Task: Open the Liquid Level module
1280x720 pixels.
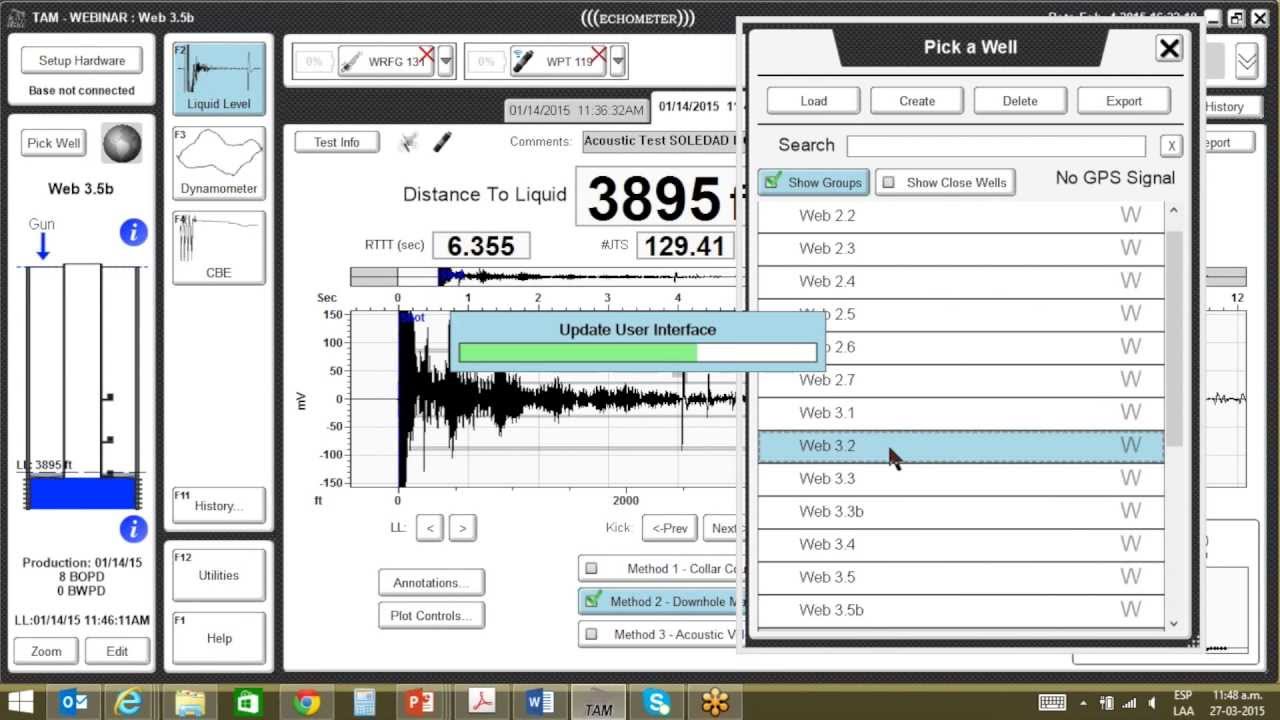Action: pos(219,78)
